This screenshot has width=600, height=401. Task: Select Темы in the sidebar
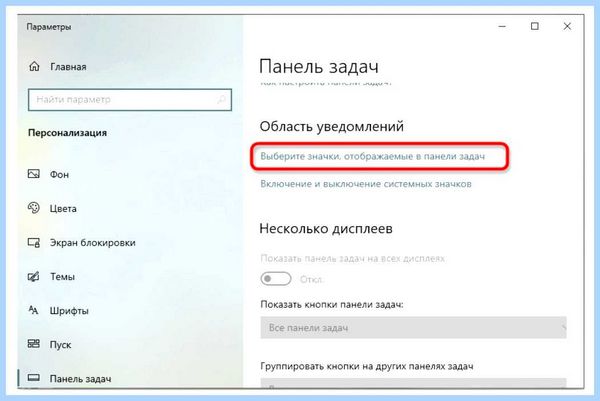tap(62, 277)
